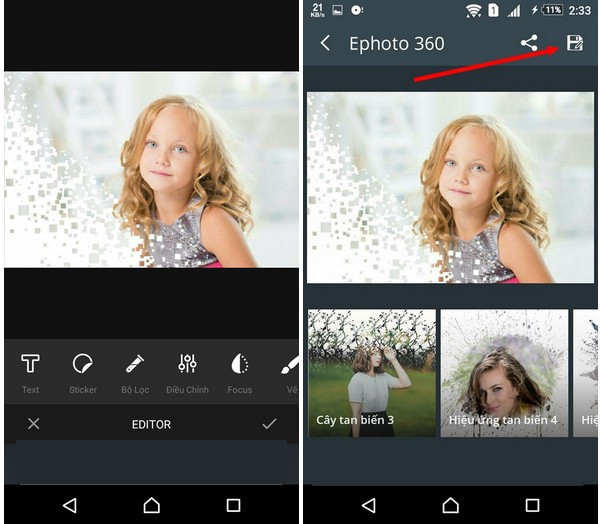This screenshot has height=524, width=600.
Task: Tap the save icon in top bar
Action: point(574,43)
